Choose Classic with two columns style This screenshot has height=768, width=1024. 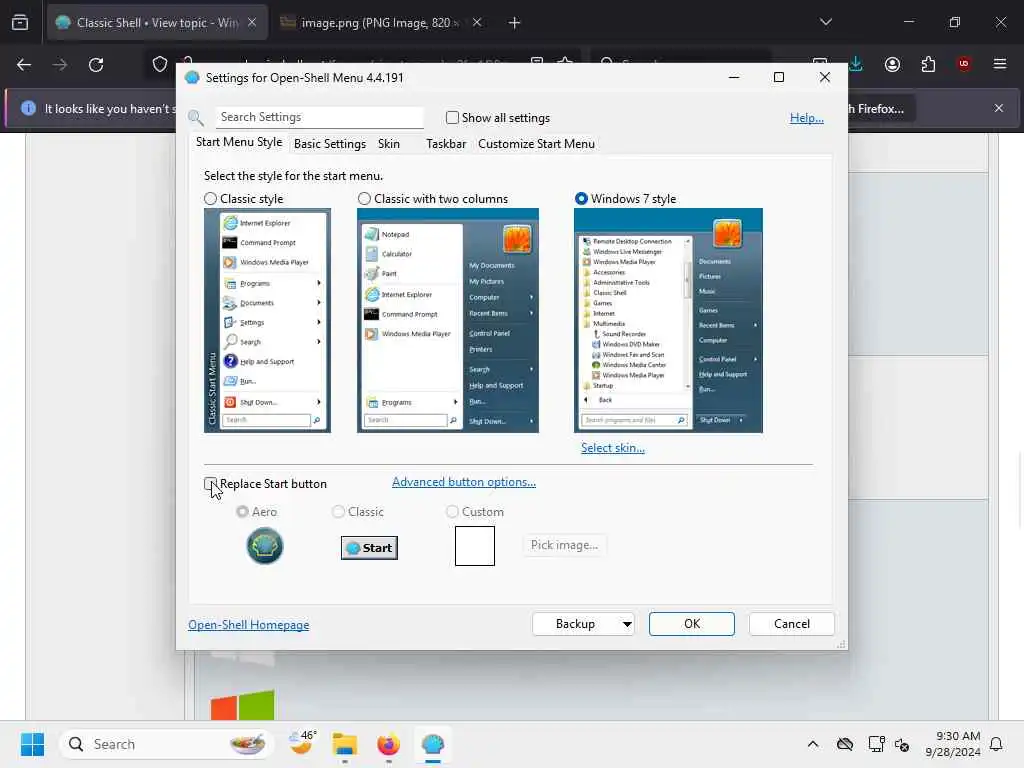(364, 199)
